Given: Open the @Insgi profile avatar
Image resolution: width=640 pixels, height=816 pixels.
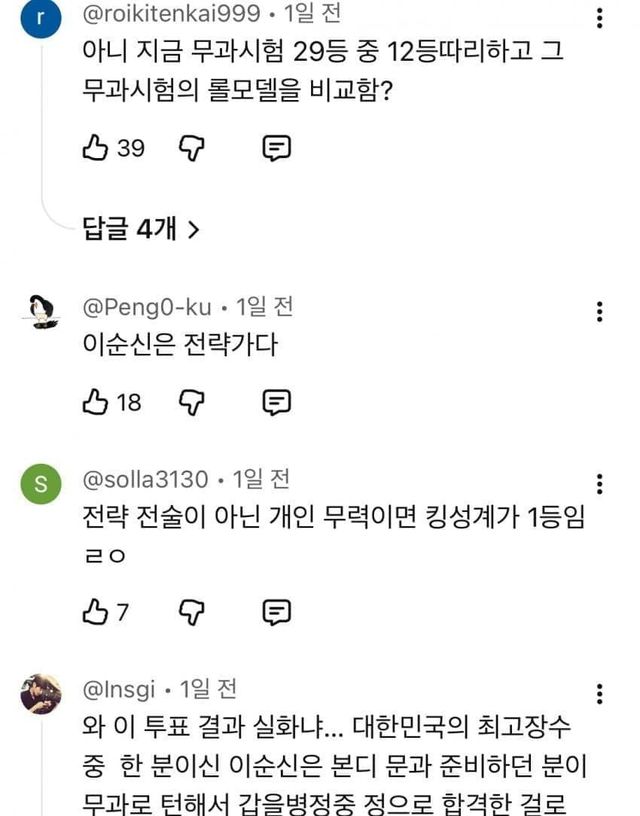Looking at the screenshot, I should pyautogui.click(x=40, y=694).
